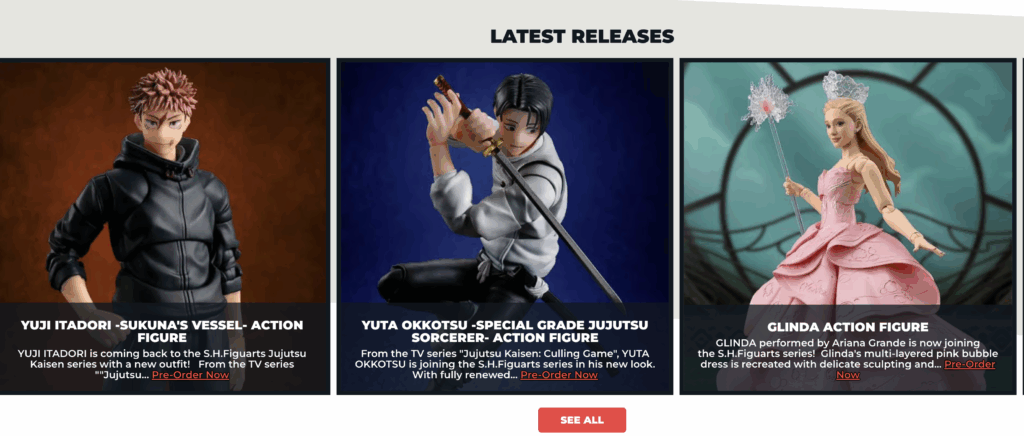Click the Yuji Itadori description text

point(162,364)
